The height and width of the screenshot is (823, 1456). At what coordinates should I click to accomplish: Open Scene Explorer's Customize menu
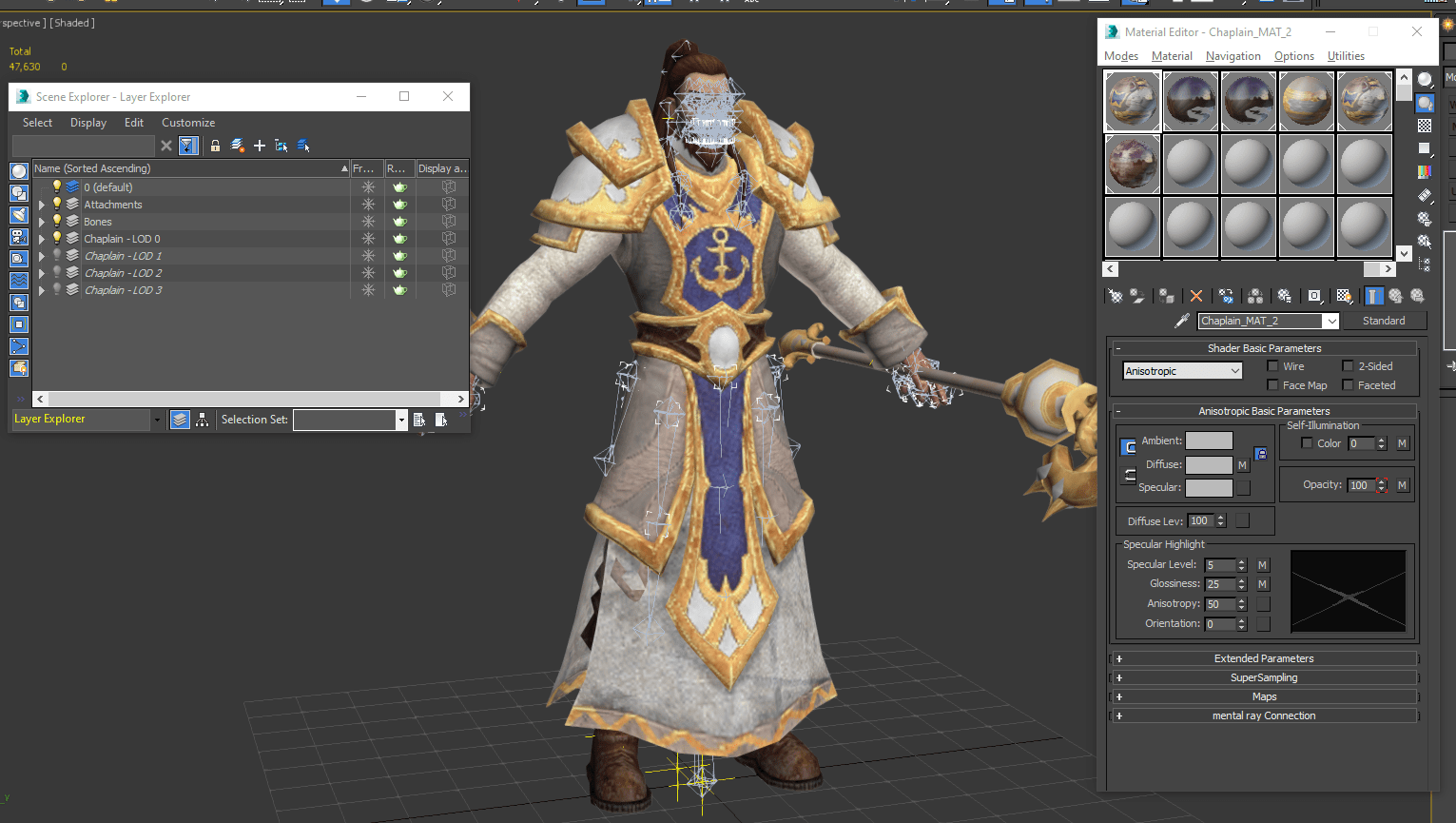pyautogui.click(x=188, y=123)
